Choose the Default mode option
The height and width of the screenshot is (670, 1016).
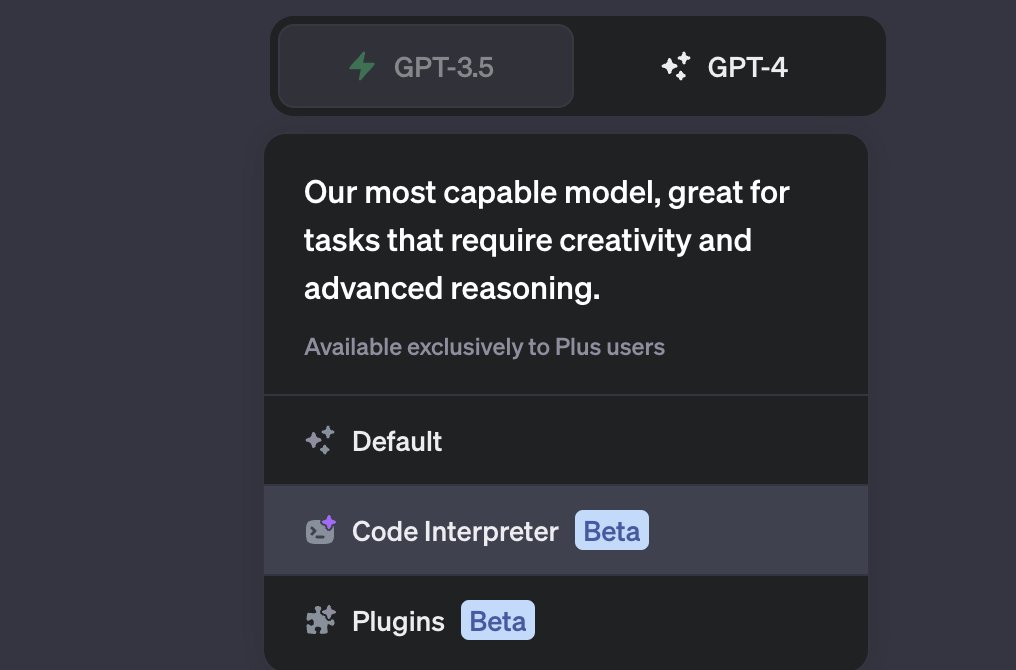coord(566,441)
